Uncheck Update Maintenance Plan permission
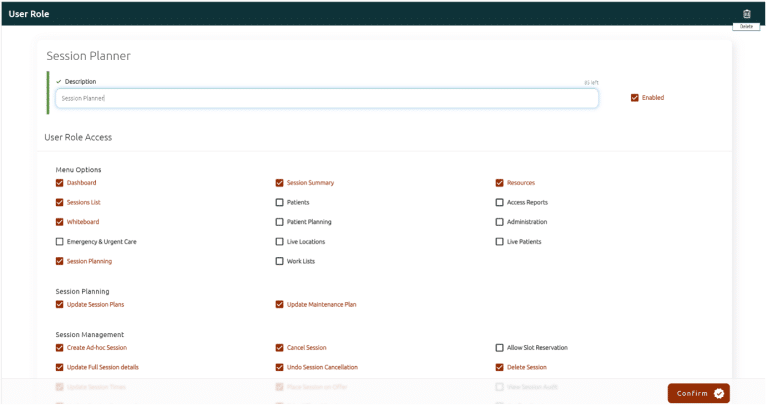This screenshot has width=768, height=407. (x=280, y=304)
